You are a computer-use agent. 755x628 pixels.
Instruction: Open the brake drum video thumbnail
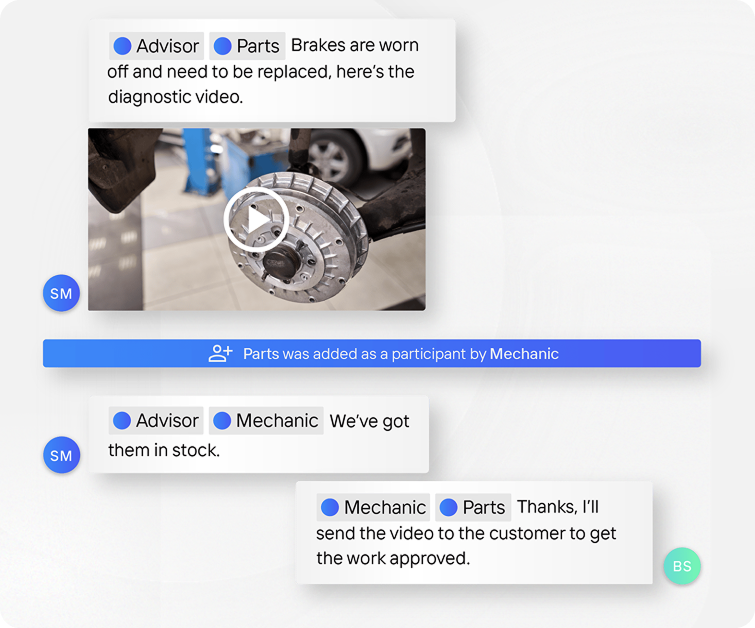coord(257,219)
